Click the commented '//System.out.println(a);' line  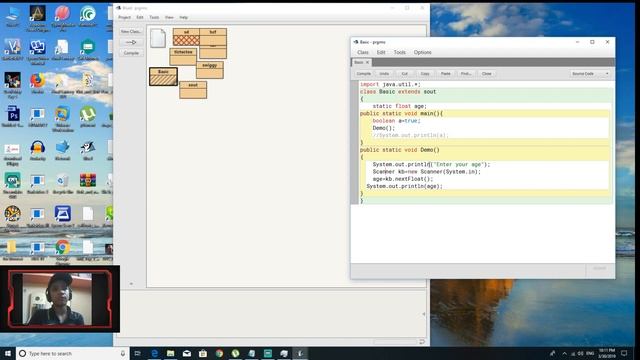coord(410,135)
